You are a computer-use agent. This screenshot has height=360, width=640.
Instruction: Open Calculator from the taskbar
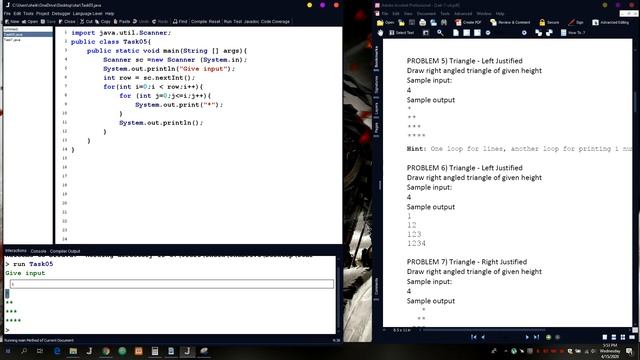(x=155, y=351)
